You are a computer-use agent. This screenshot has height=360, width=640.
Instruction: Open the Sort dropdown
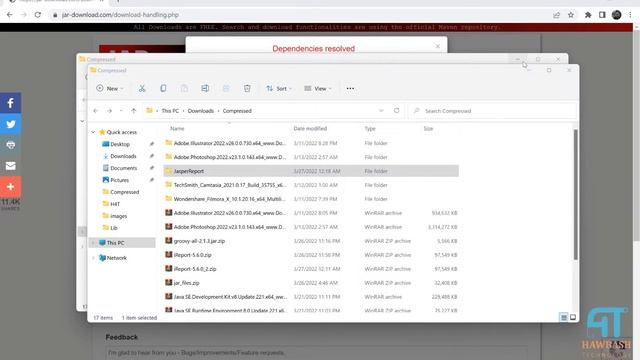pos(279,88)
